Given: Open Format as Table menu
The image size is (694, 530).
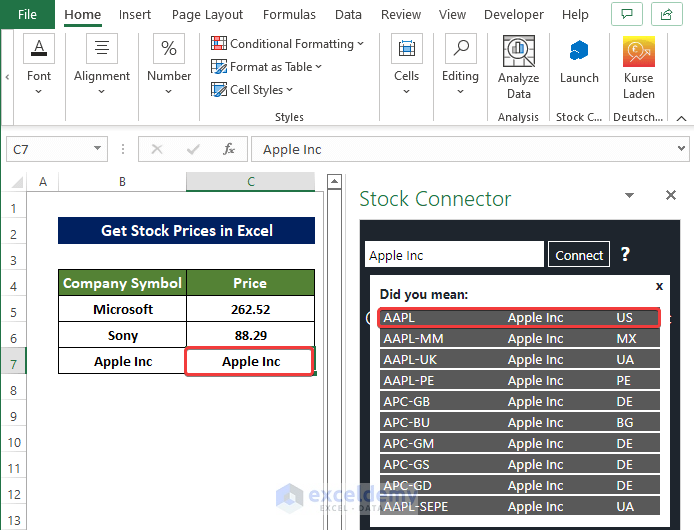Looking at the screenshot, I should click(266, 67).
